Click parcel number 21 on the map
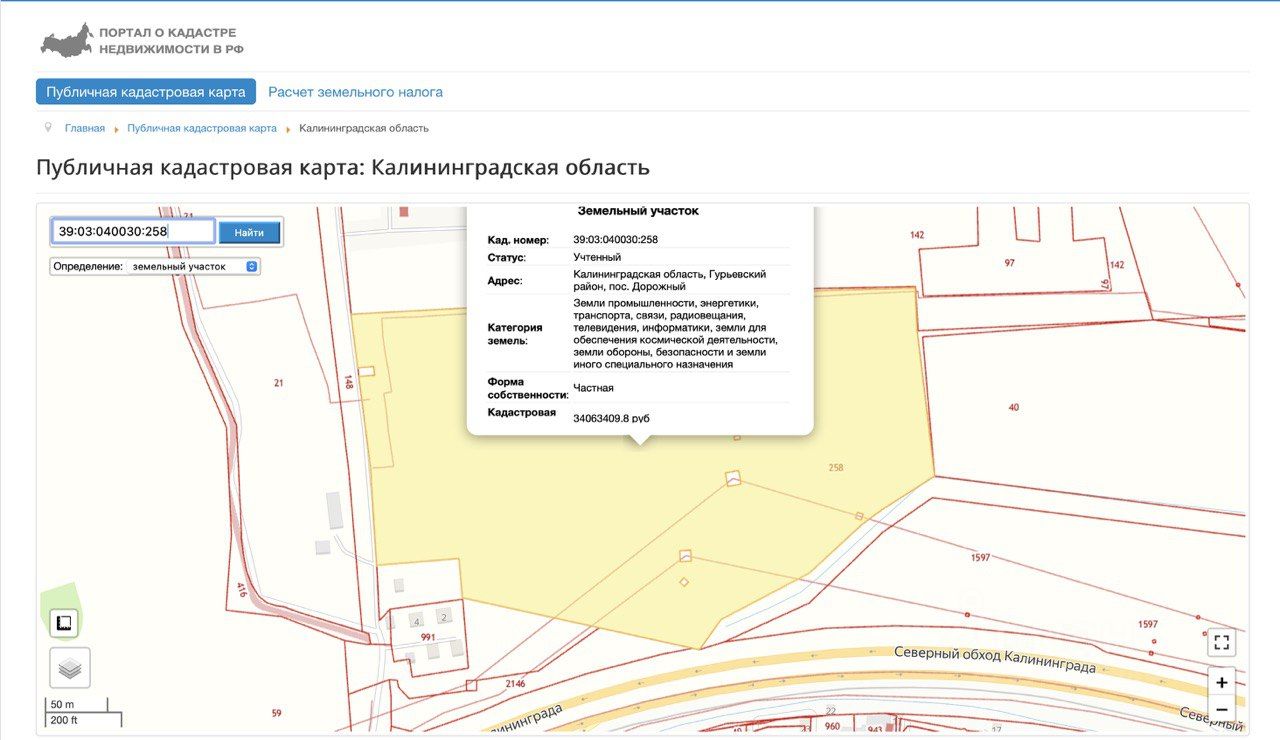The width and height of the screenshot is (1280, 740). point(279,383)
